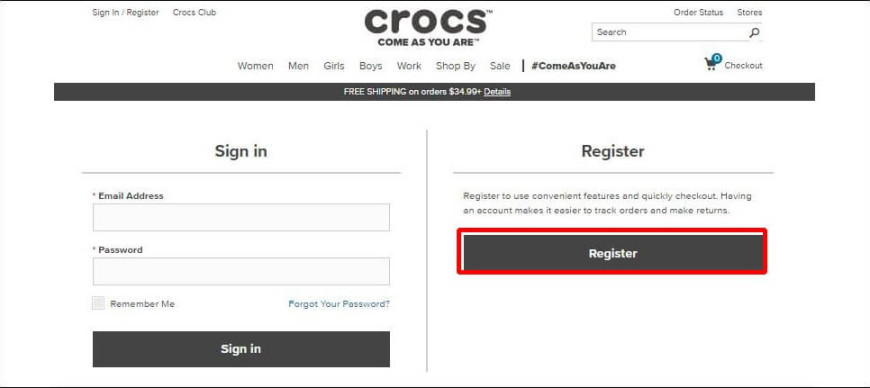The height and width of the screenshot is (388, 870).
Task: Click into the Search box
Action: (x=669, y=32)
